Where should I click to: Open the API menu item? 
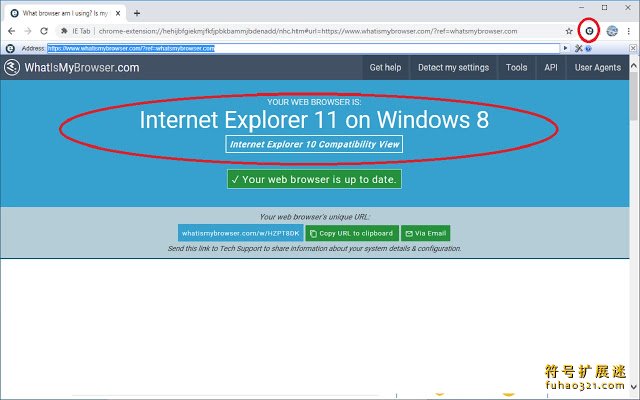551,68
